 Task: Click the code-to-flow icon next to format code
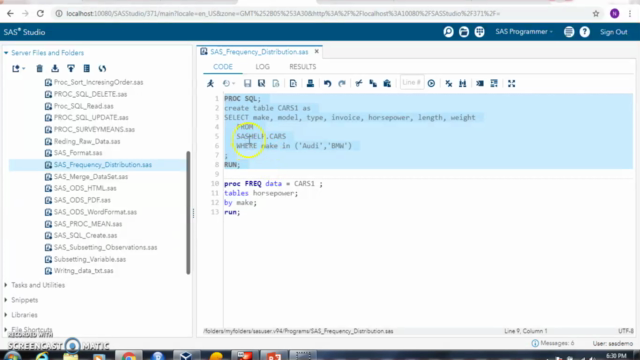coord(494,83)
